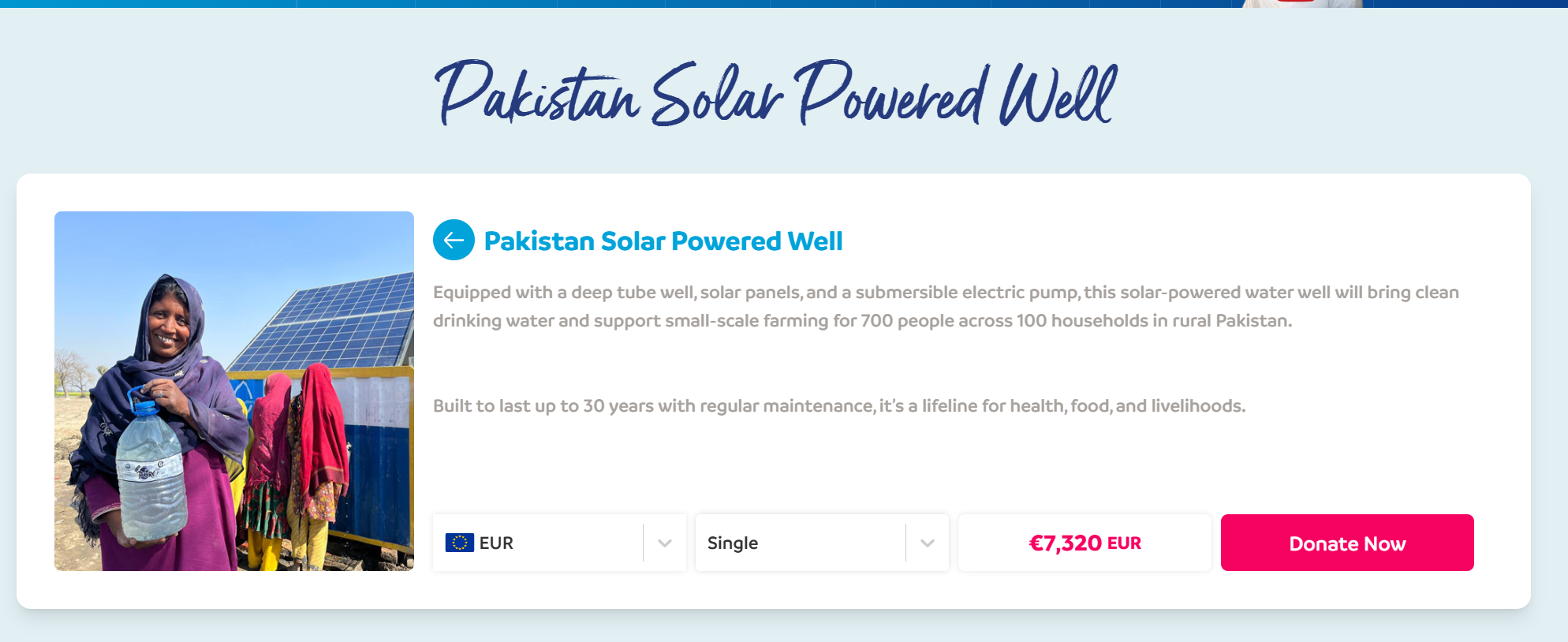Click the EU flag icon

(459, 543)
